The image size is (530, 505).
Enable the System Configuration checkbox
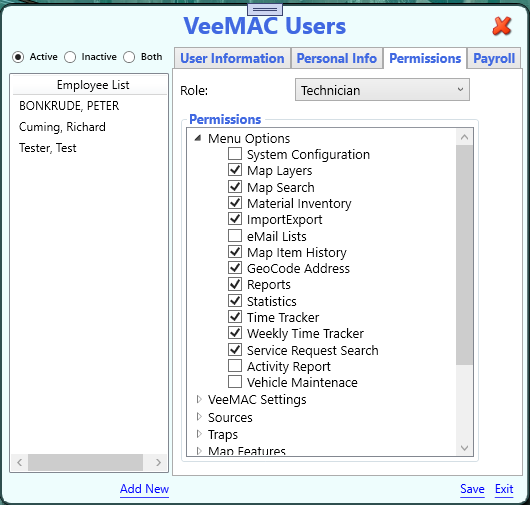pos(235,154)
